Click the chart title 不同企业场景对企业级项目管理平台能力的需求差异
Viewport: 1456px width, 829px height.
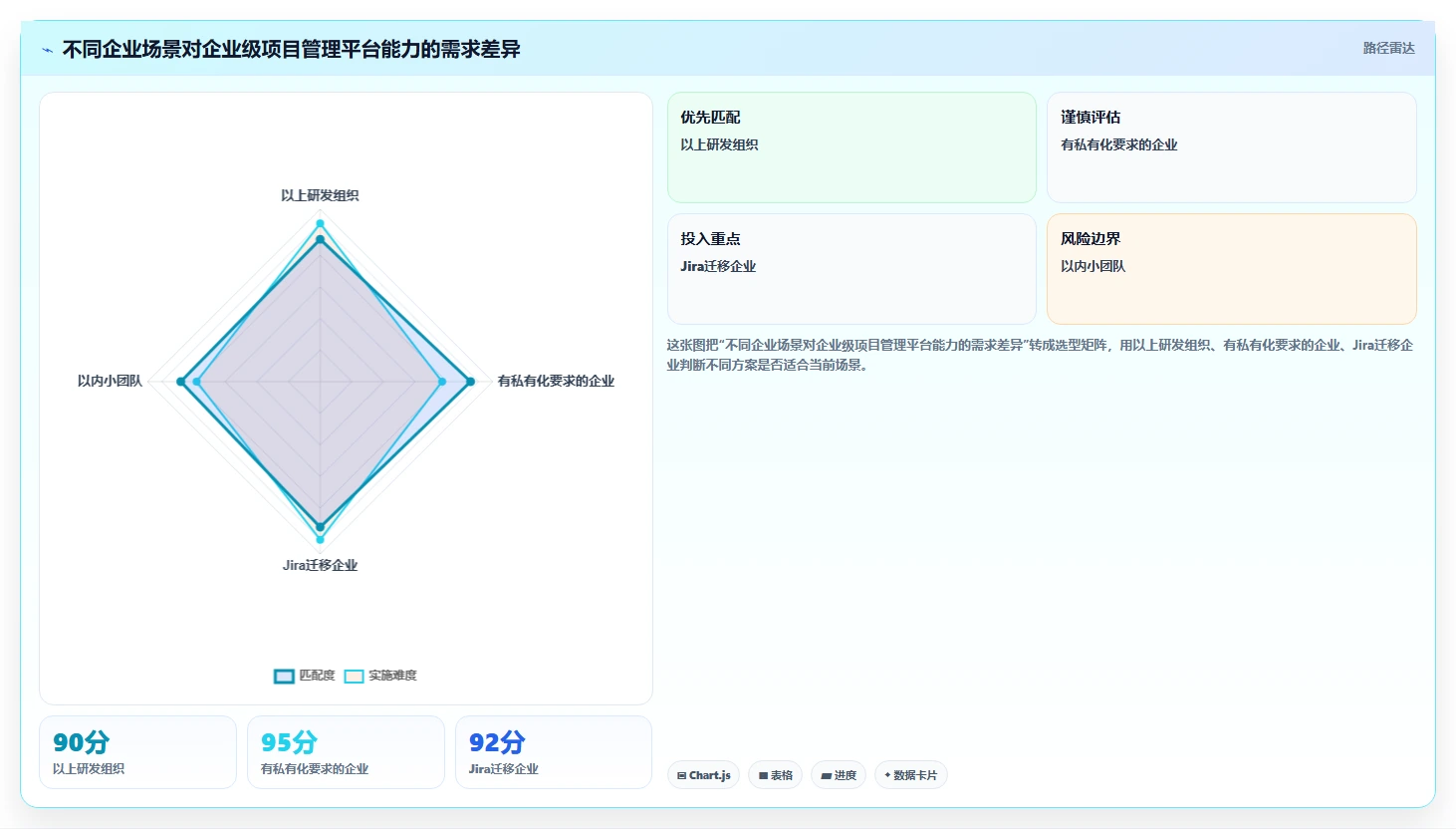tap(291, 49)
